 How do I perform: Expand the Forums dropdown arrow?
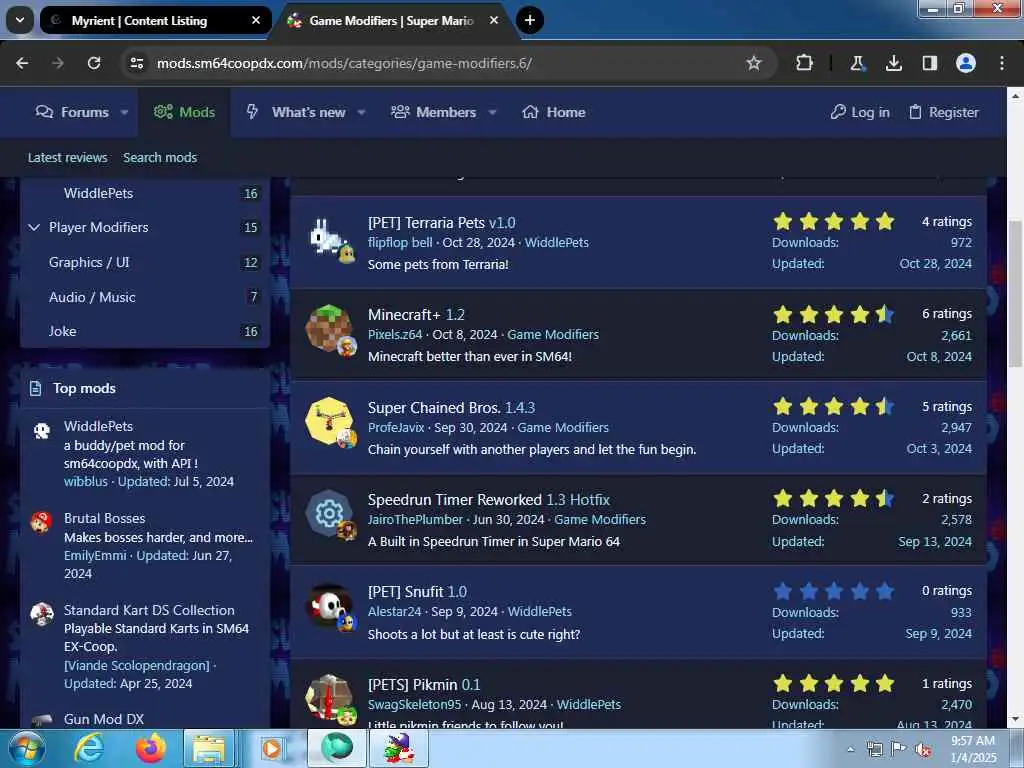124,112
